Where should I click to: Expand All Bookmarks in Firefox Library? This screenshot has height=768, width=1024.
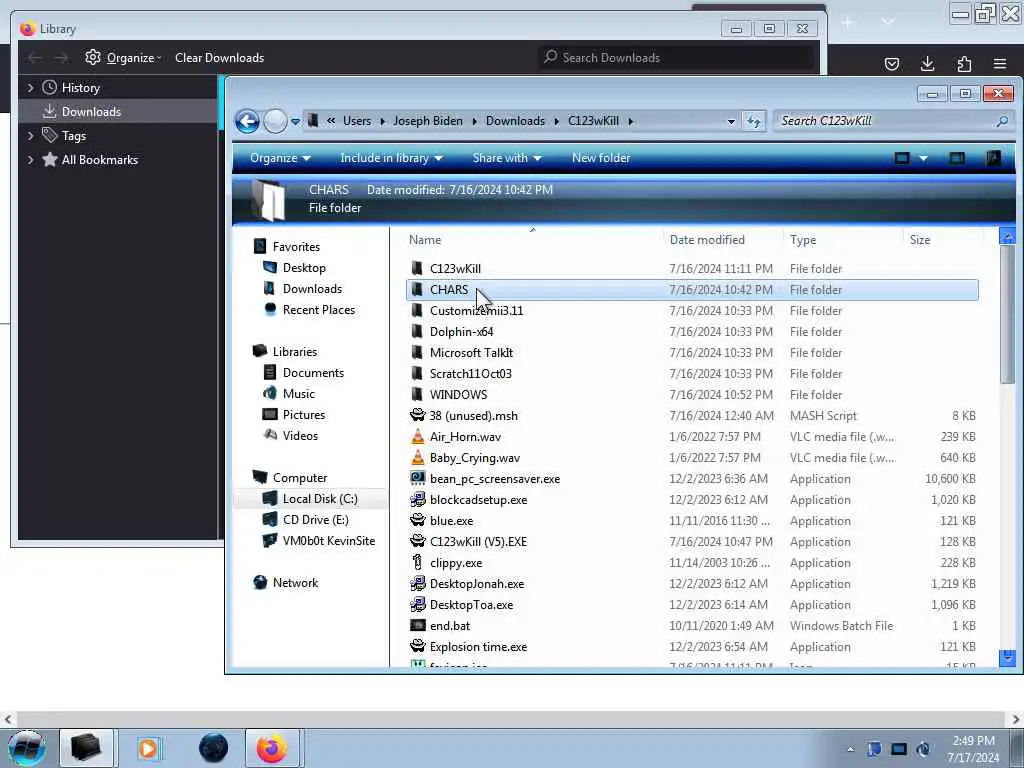point(31,160)
